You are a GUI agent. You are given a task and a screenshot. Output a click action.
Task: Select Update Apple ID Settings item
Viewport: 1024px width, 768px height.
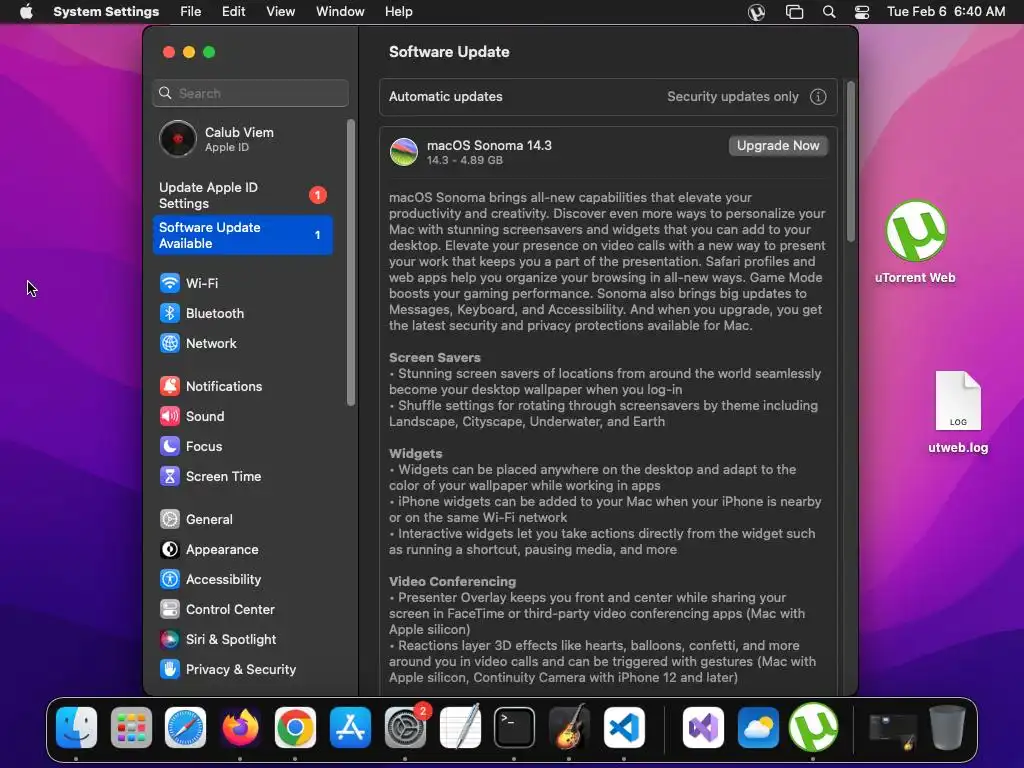[x=243, y=195]
